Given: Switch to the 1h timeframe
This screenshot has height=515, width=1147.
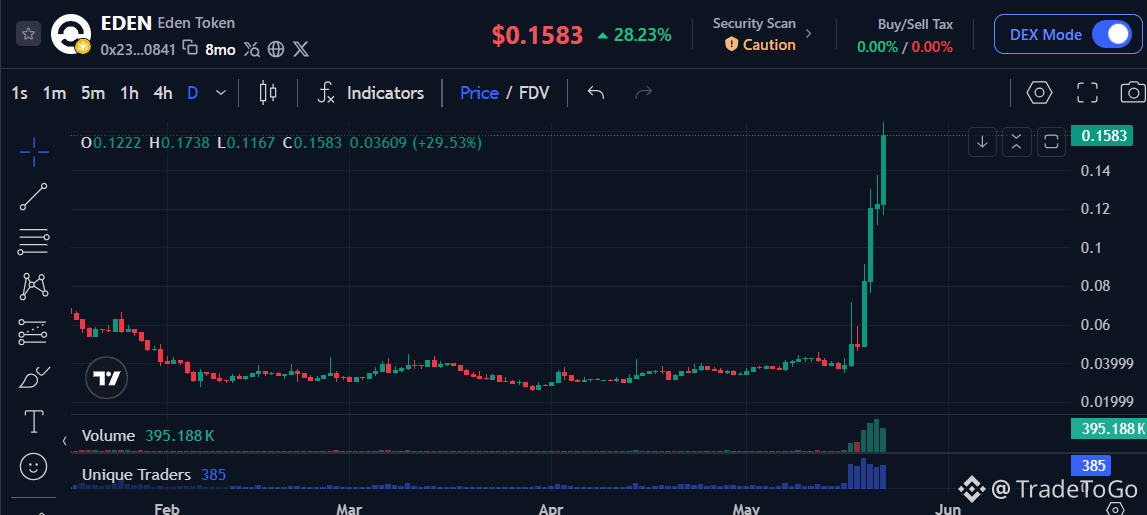Looking at the screenshot, I should (x=129, y=93).
